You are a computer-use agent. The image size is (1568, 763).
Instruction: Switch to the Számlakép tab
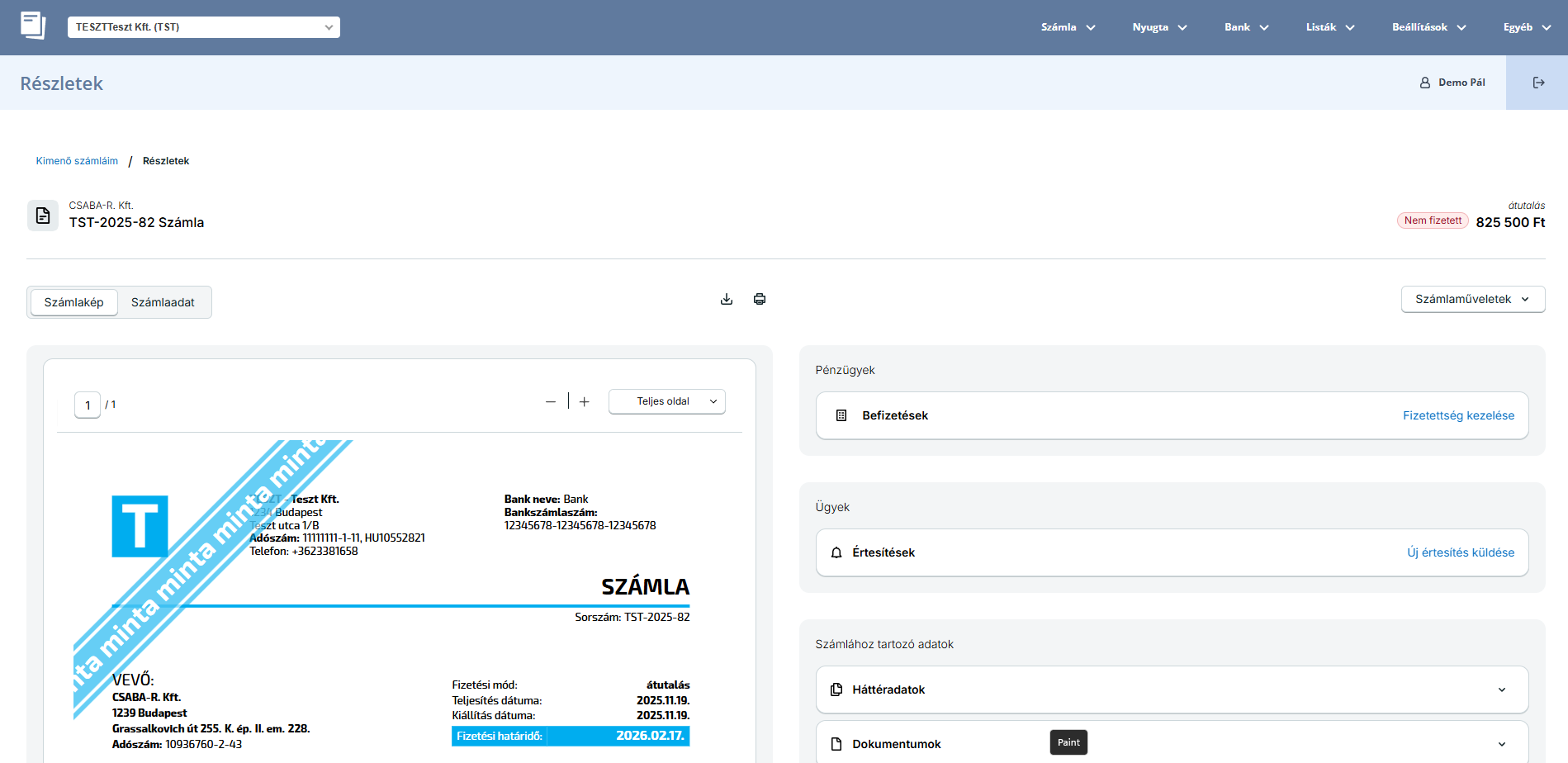(x=74, y=302)
